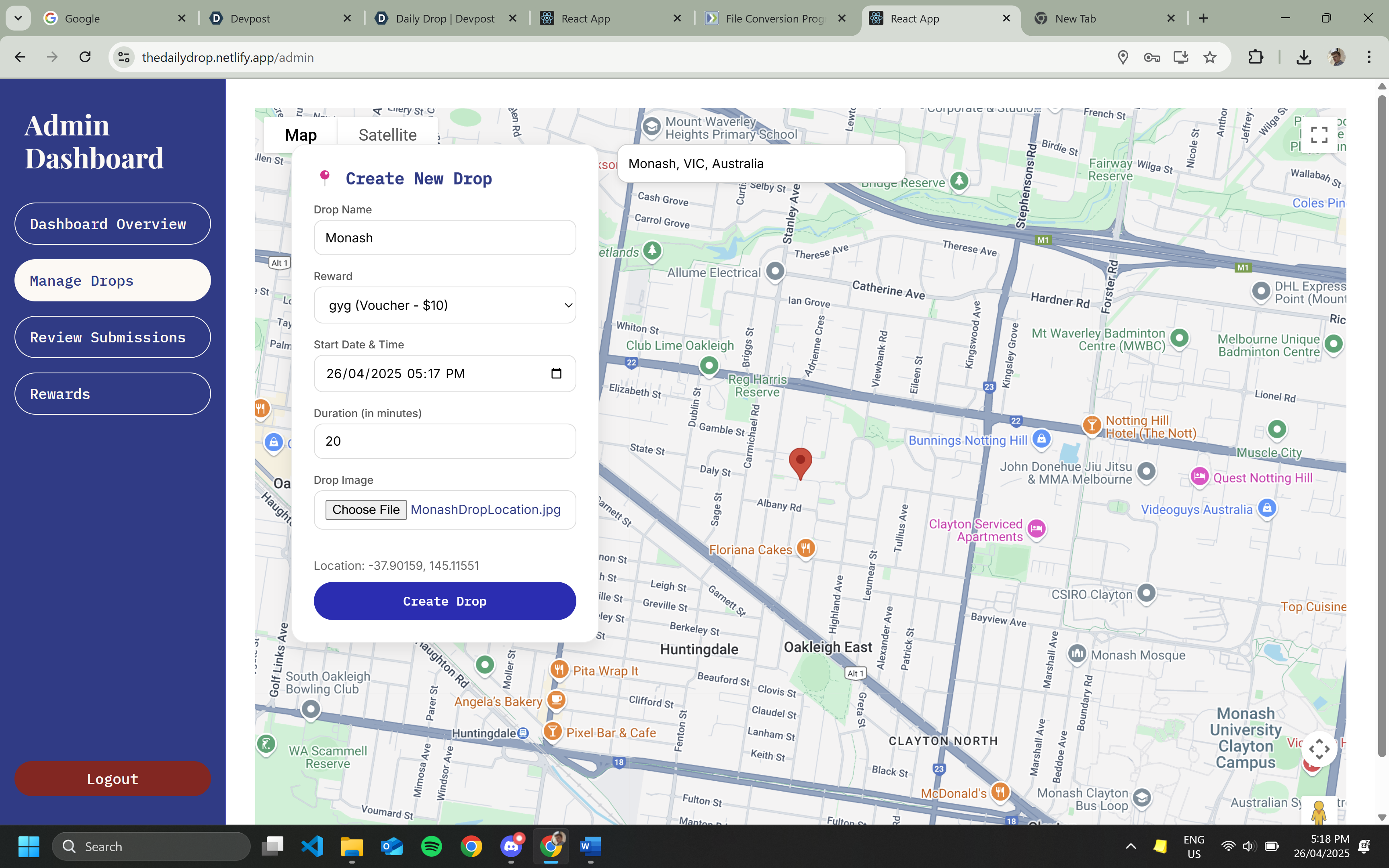Expand the Reward dropdown

(445, 305)
